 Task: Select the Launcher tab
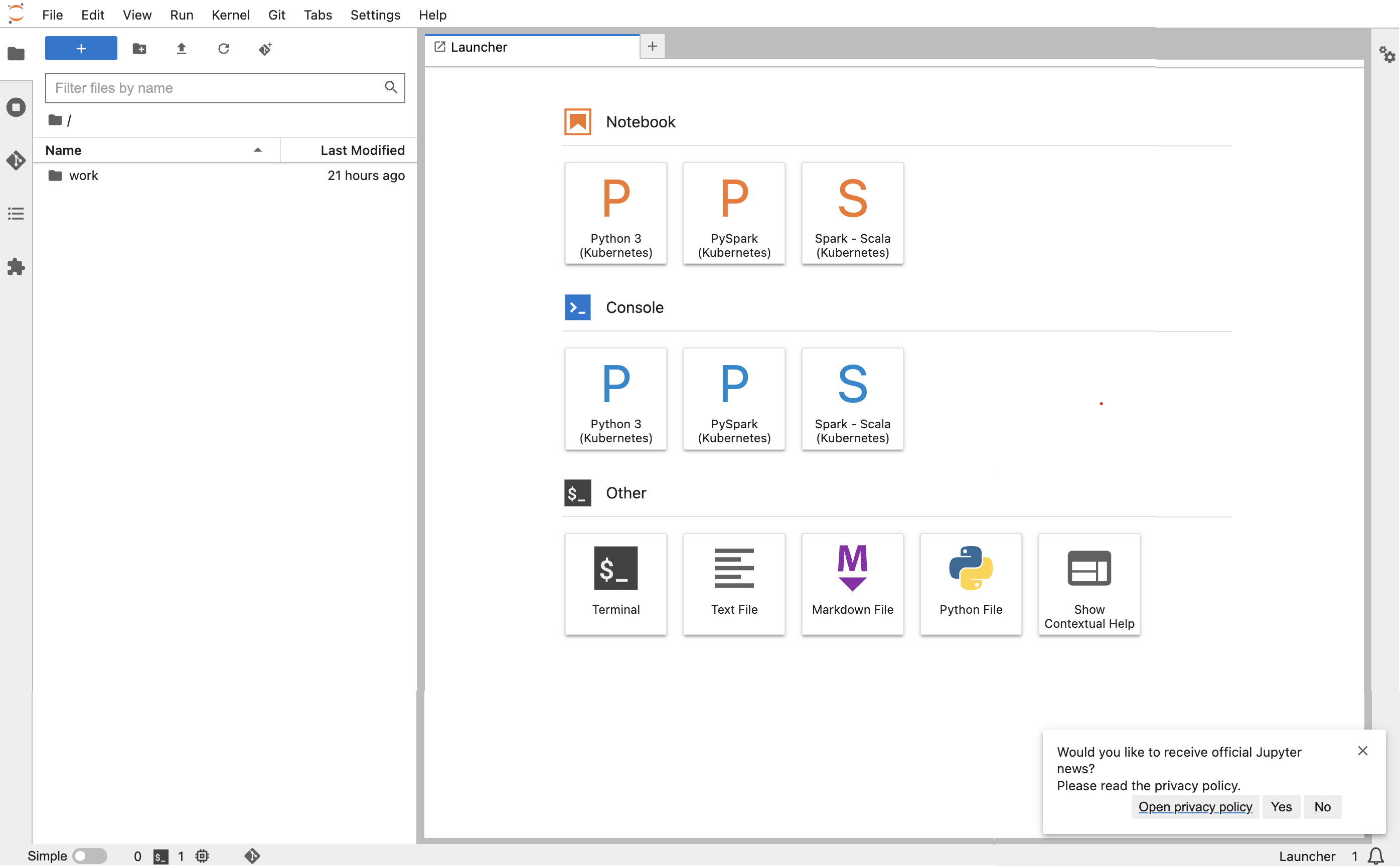coord(532,46)
